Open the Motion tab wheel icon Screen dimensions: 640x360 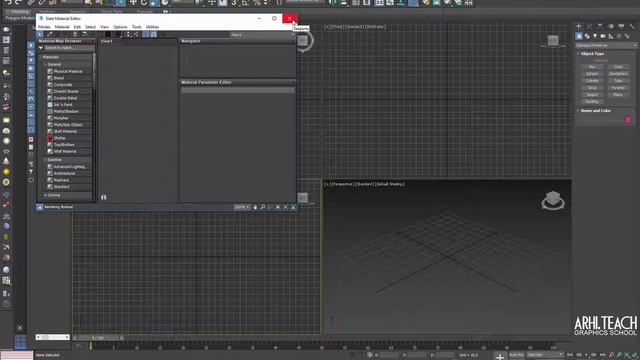click(x=611, y=26)
